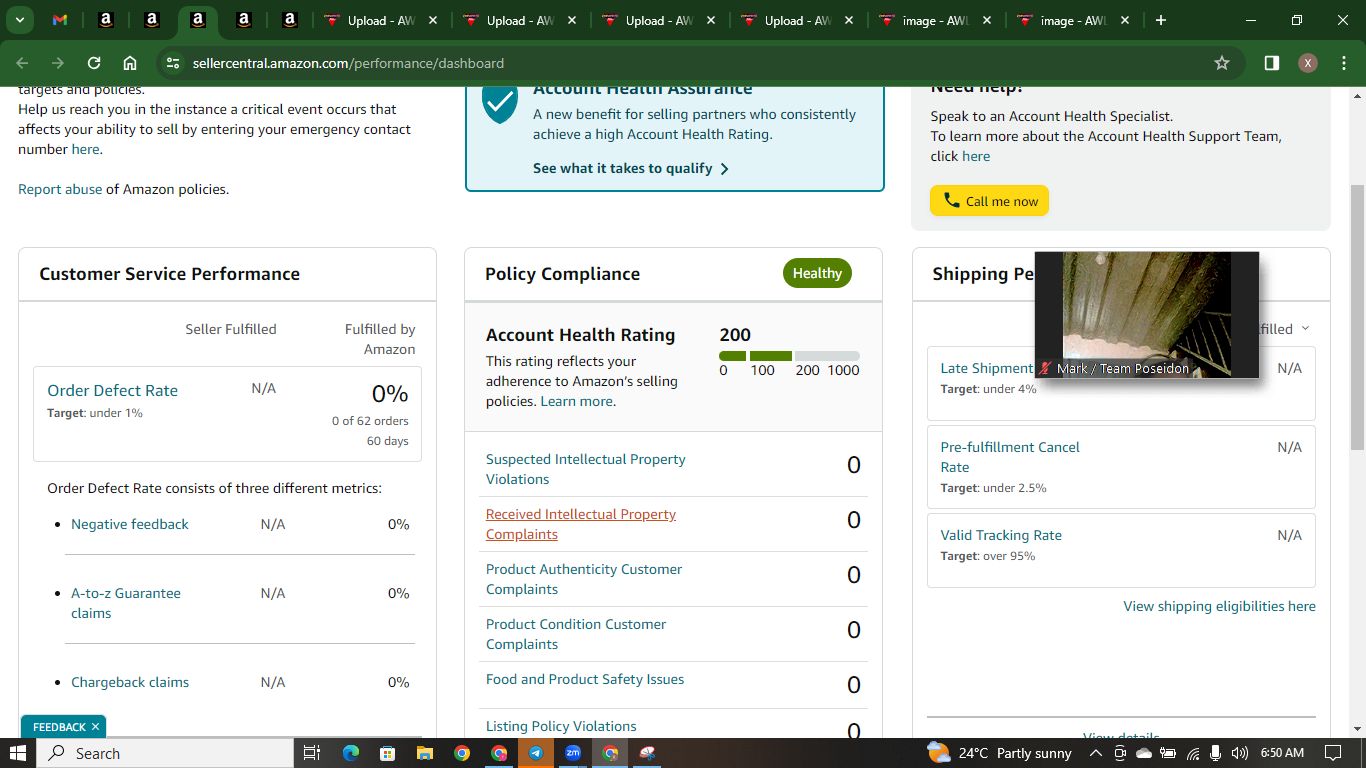Open a new browser tab
1366x768 pixels.
(x=1161, y=20)
